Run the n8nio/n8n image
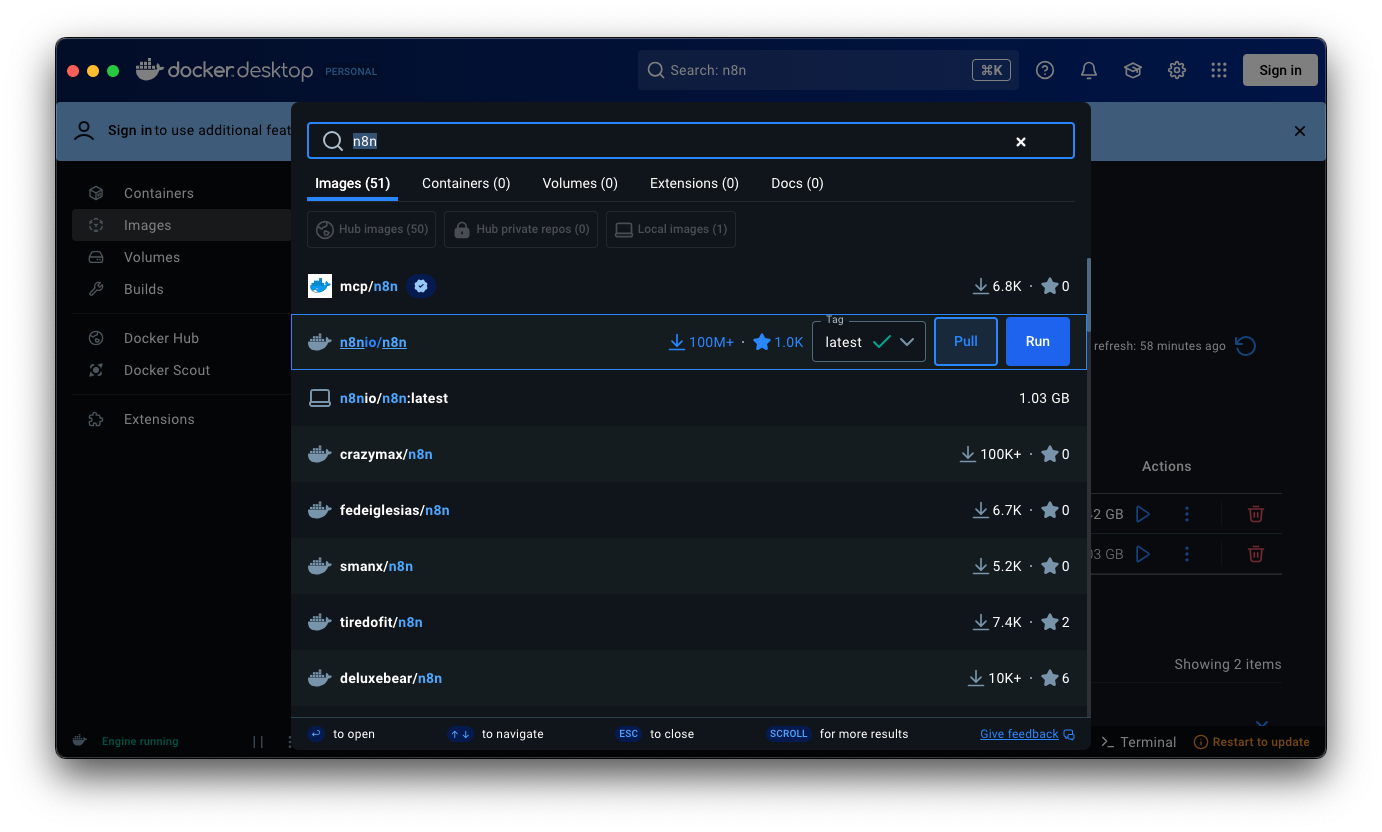Image resolution: width=1382 pixels, height=832 pixels. tap(1038, 342)
